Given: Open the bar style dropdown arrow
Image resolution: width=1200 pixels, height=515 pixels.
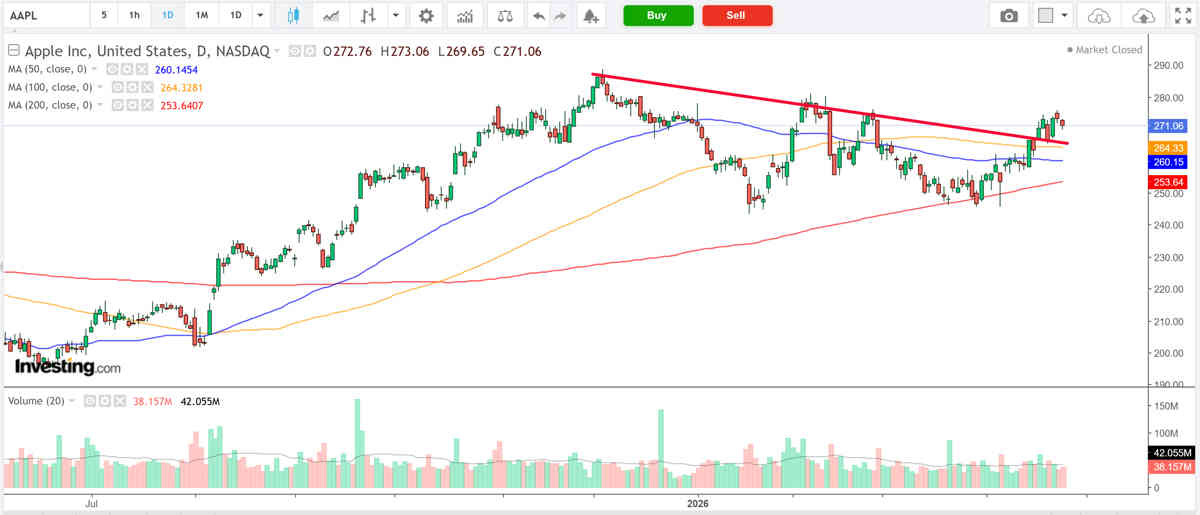Looking at the screenshot, I should pos(397,16).
